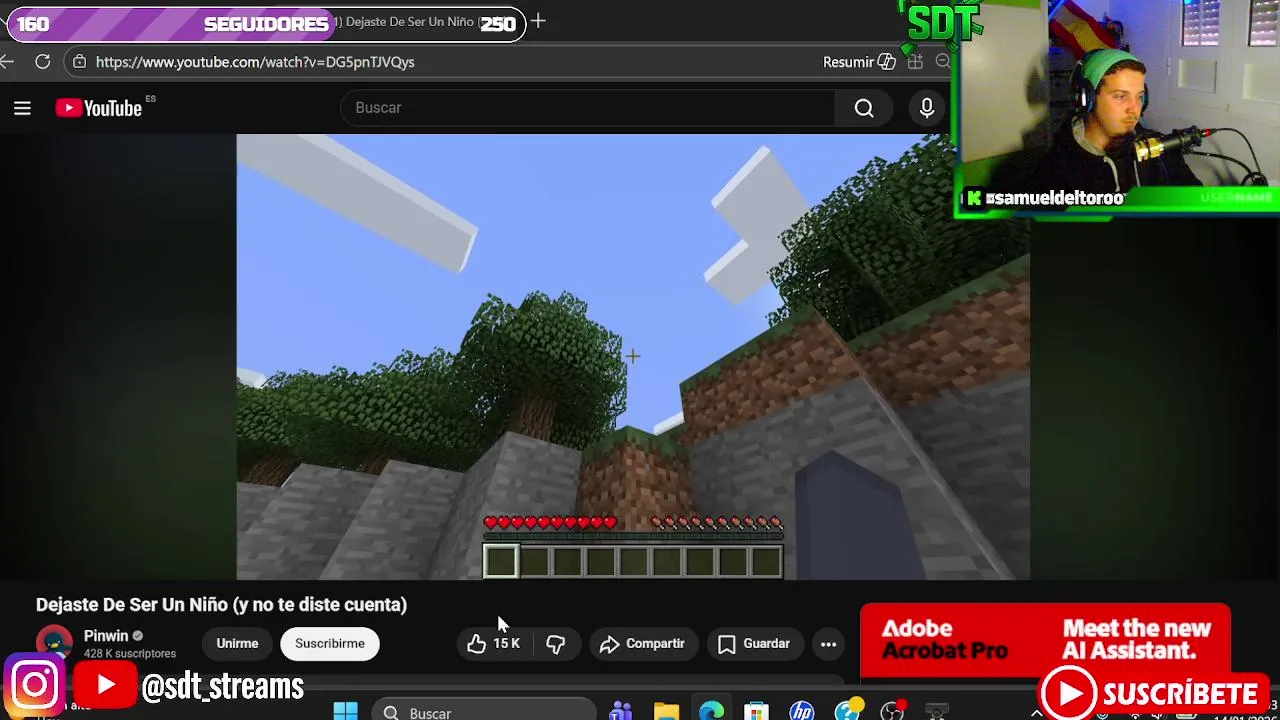Viewport: 1280px width, 720px height.
Task: Open the Pinwin channel avatar
Action: click(x=54, y=643)
